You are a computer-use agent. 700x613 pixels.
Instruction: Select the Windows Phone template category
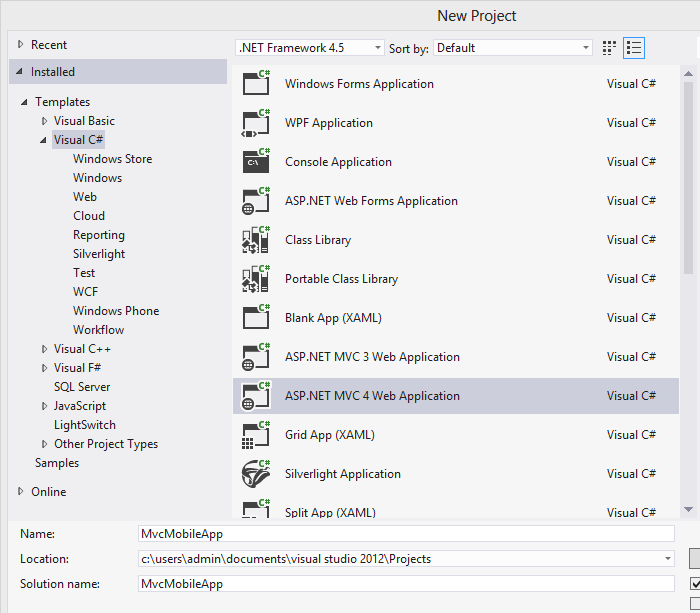[116, 311]
